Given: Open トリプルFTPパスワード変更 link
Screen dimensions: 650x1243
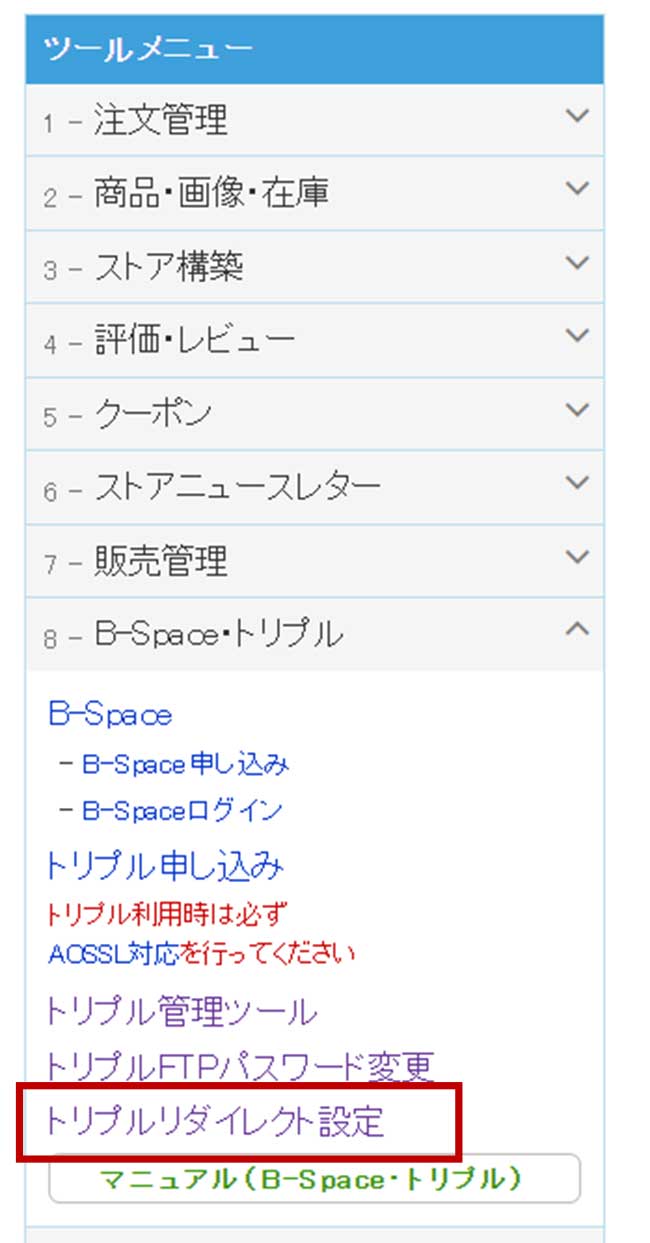Looking at the screenshot, I should pyautogui.click(x=240, y=1067).
